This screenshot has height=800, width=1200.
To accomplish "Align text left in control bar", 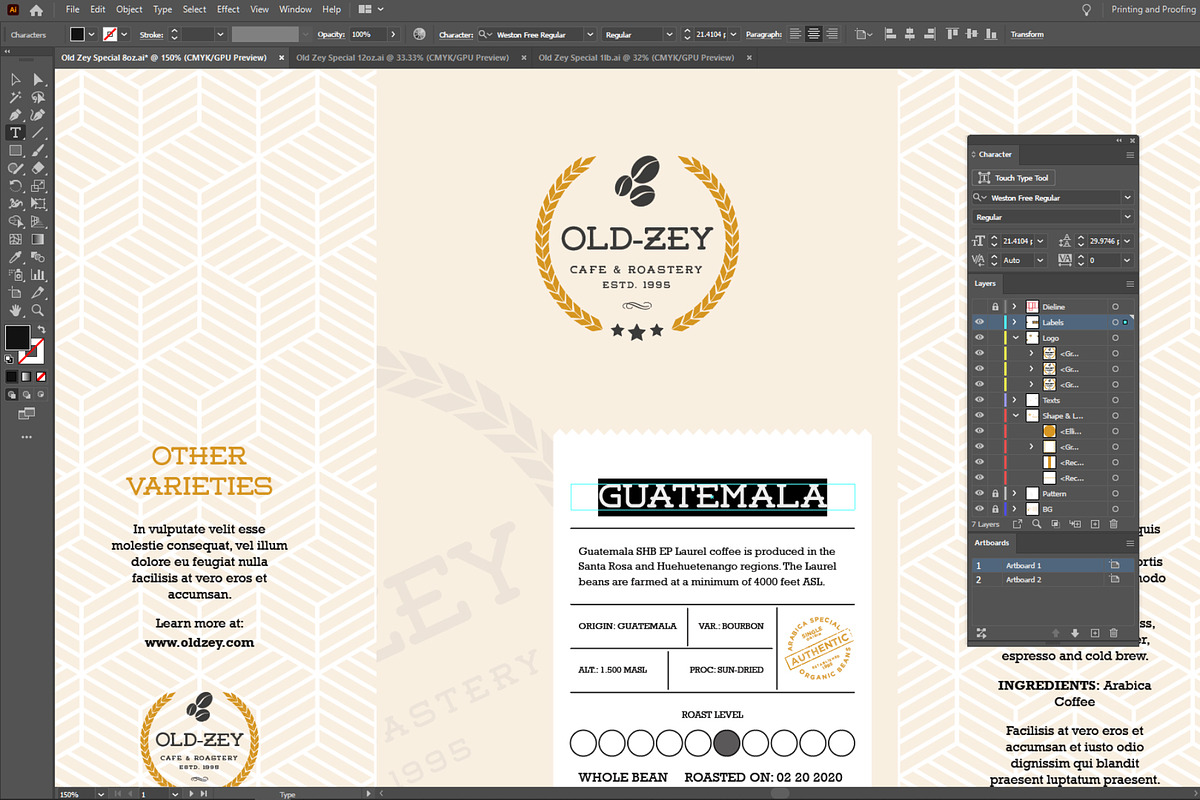I will click(x=796, y=34).
